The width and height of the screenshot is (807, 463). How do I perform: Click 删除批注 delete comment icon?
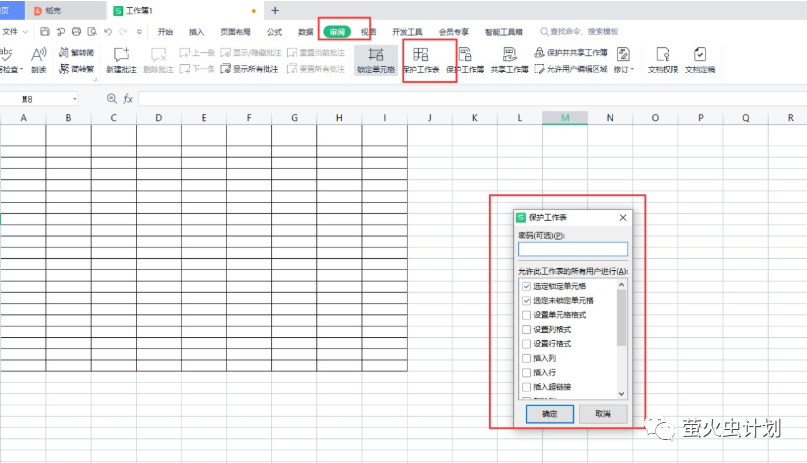(x=159, y=60)
